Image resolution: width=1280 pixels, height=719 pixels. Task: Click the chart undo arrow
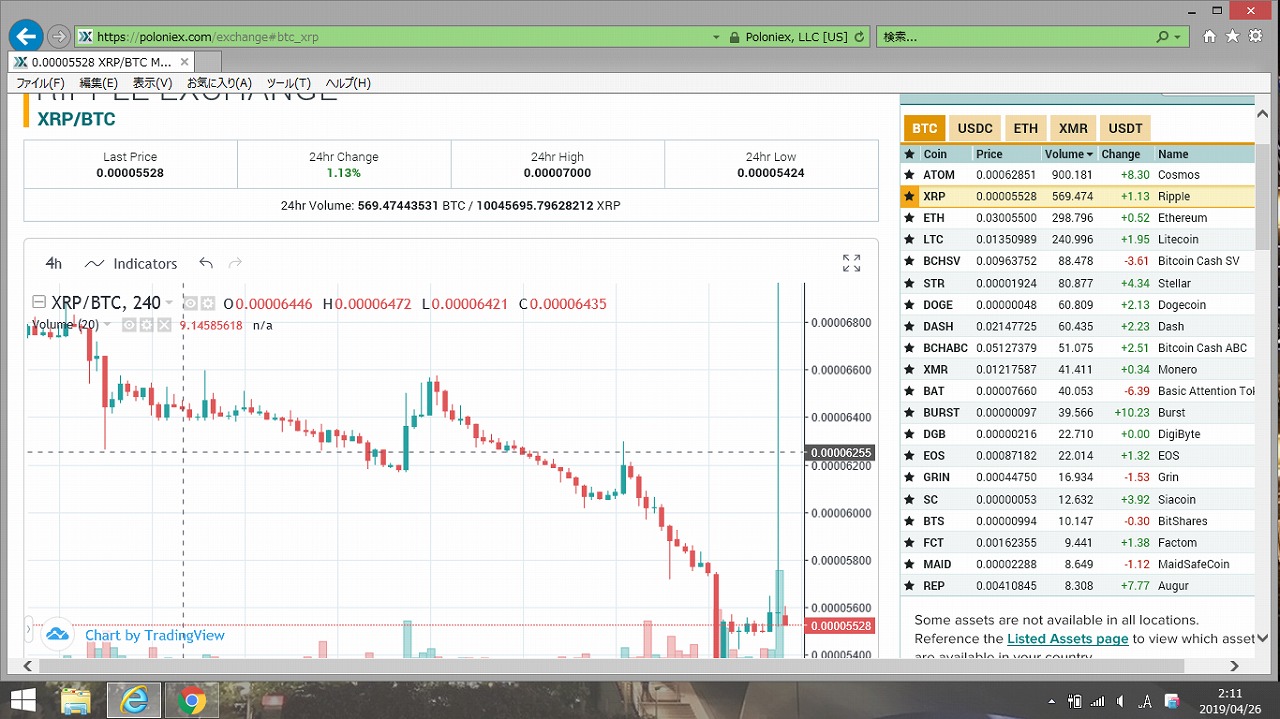(x=206, y=263)
